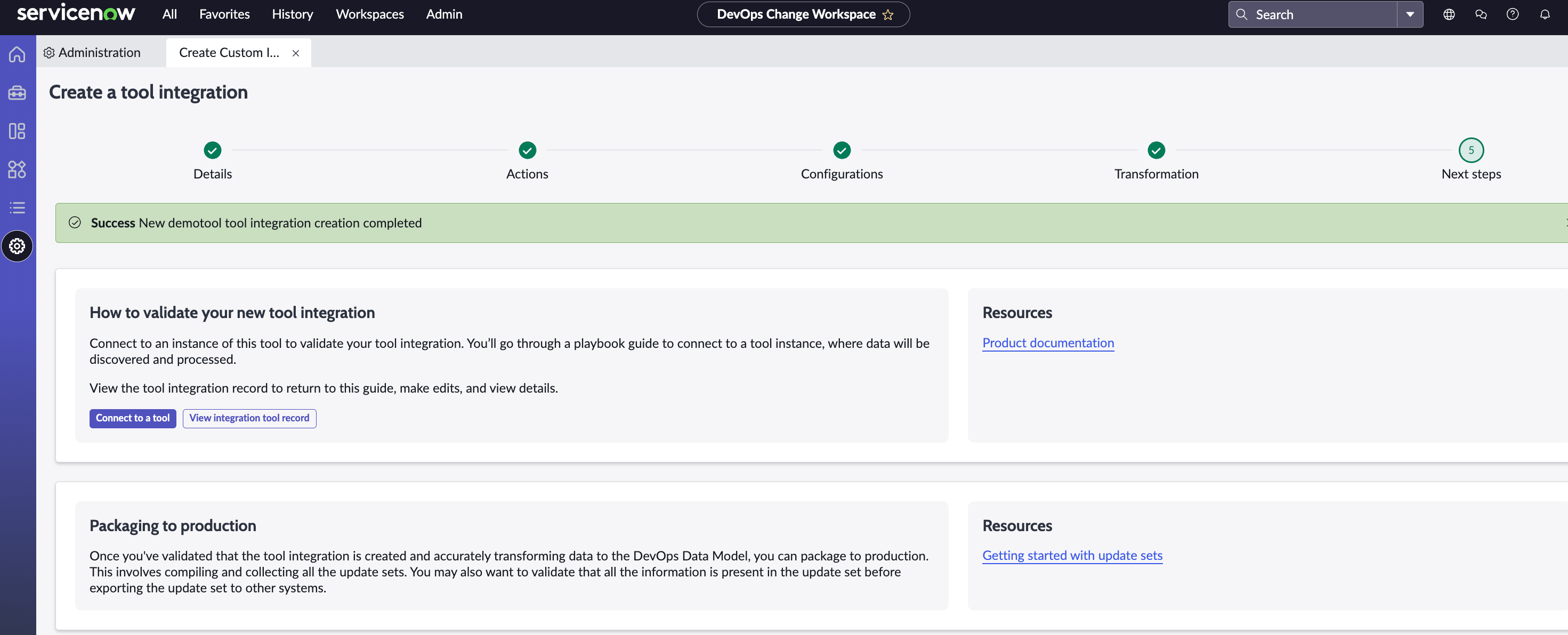Open the dashboard layout icon in sidebar
Image resolution: width=1568 pixels, height=635 pixels.
pyautogui.click(x=17, y=131)
